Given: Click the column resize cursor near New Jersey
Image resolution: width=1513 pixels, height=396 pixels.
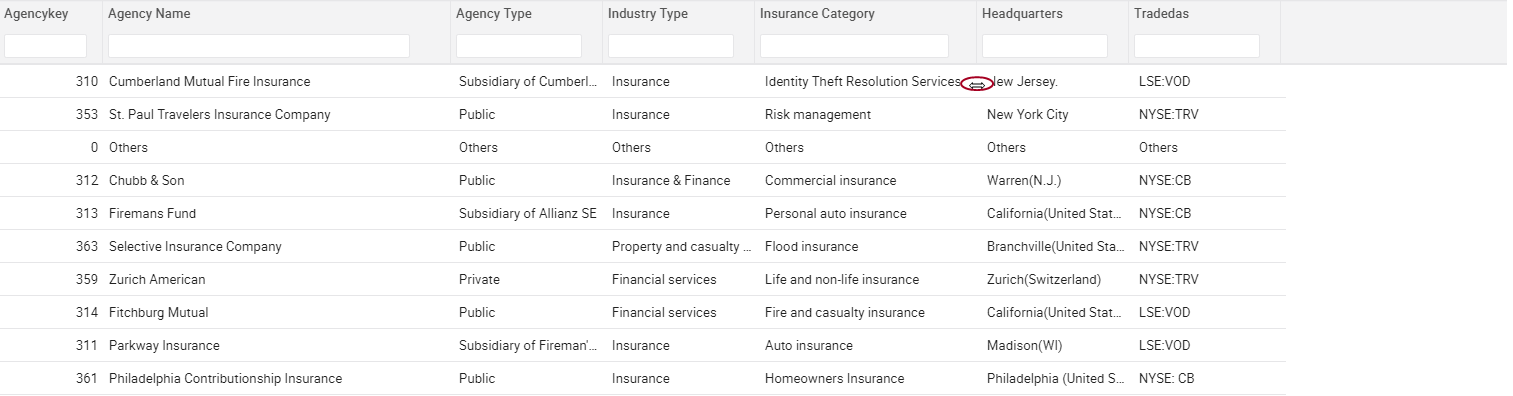Looking at the screenshot, I should click(x=977, y=85).
